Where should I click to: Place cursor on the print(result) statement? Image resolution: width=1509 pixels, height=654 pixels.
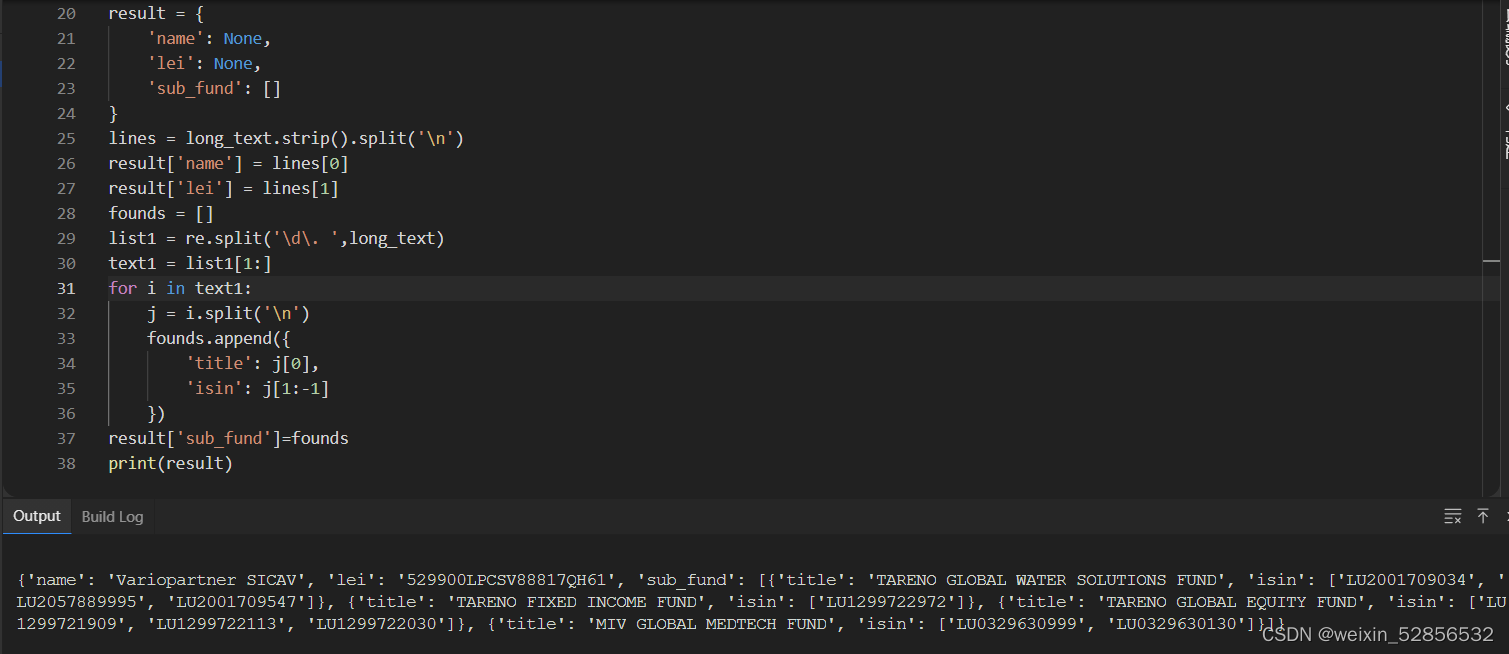[x=170, y=462]
